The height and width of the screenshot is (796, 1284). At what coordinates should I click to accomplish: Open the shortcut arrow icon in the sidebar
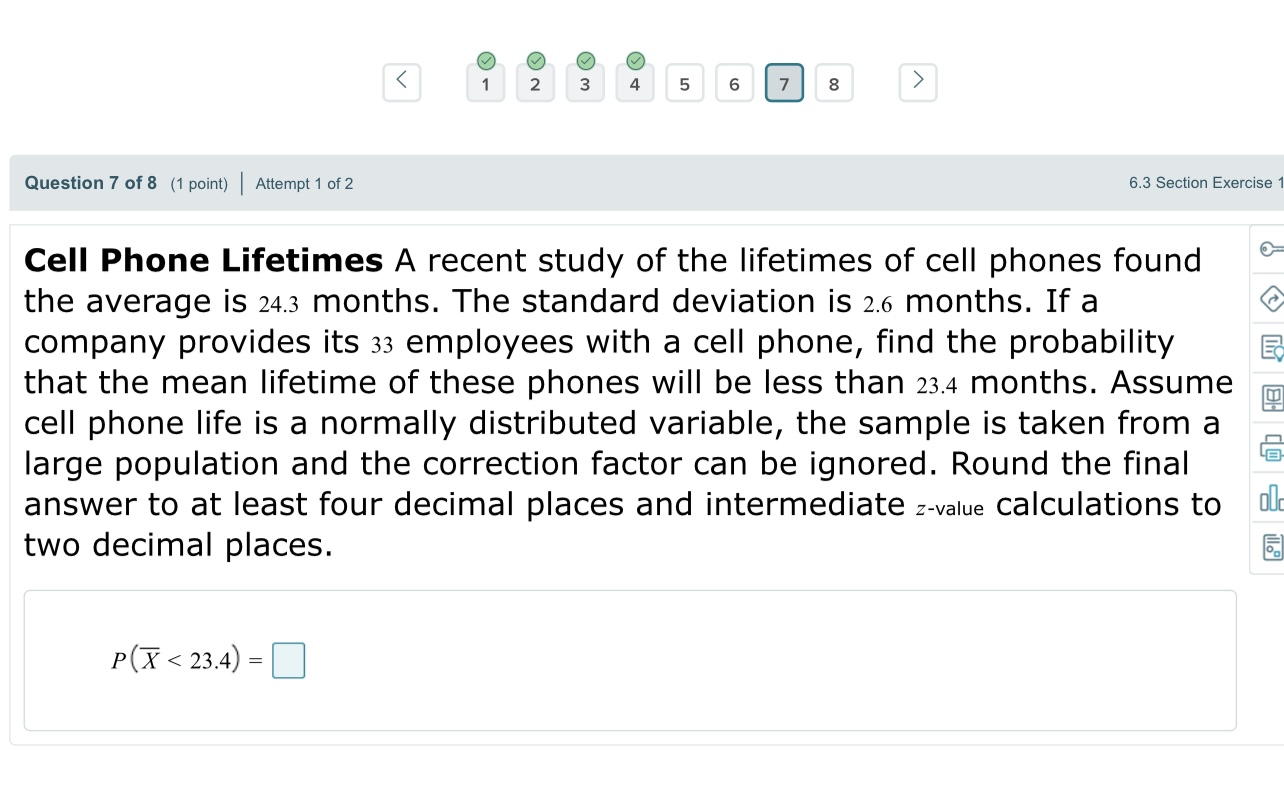click(1273, 299)
